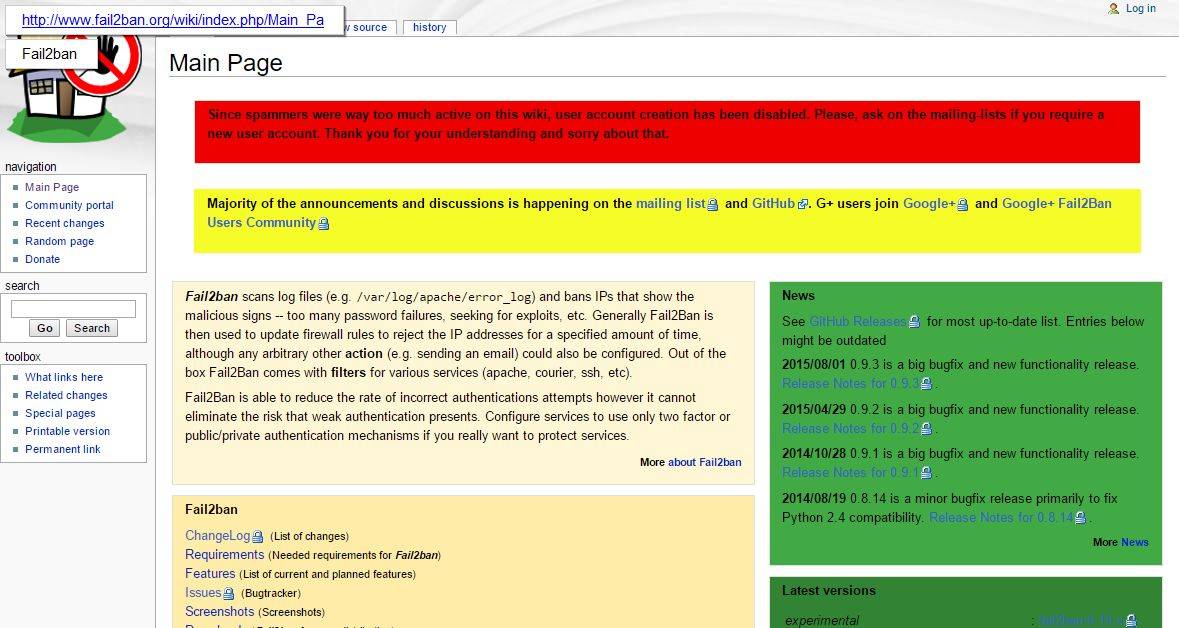The width and height of the screenshot is (1179, 628).
Task: Open Special pages link
Action: point(60,414)
